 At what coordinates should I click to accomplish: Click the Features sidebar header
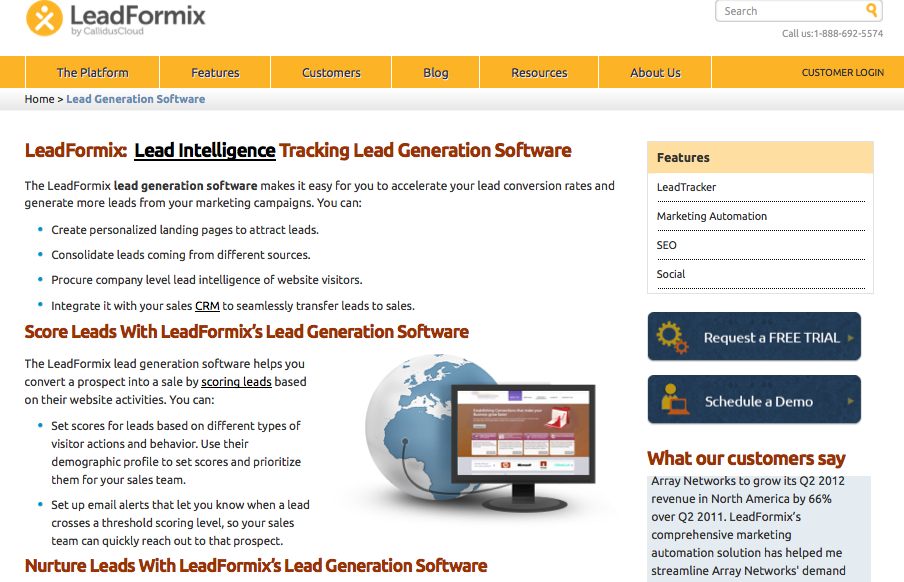[760, 157]
